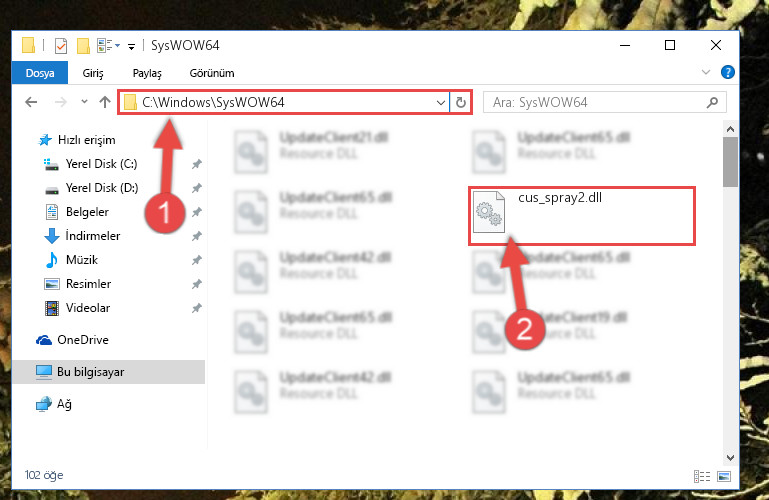Open the help question mark icon

coord(727,73)
